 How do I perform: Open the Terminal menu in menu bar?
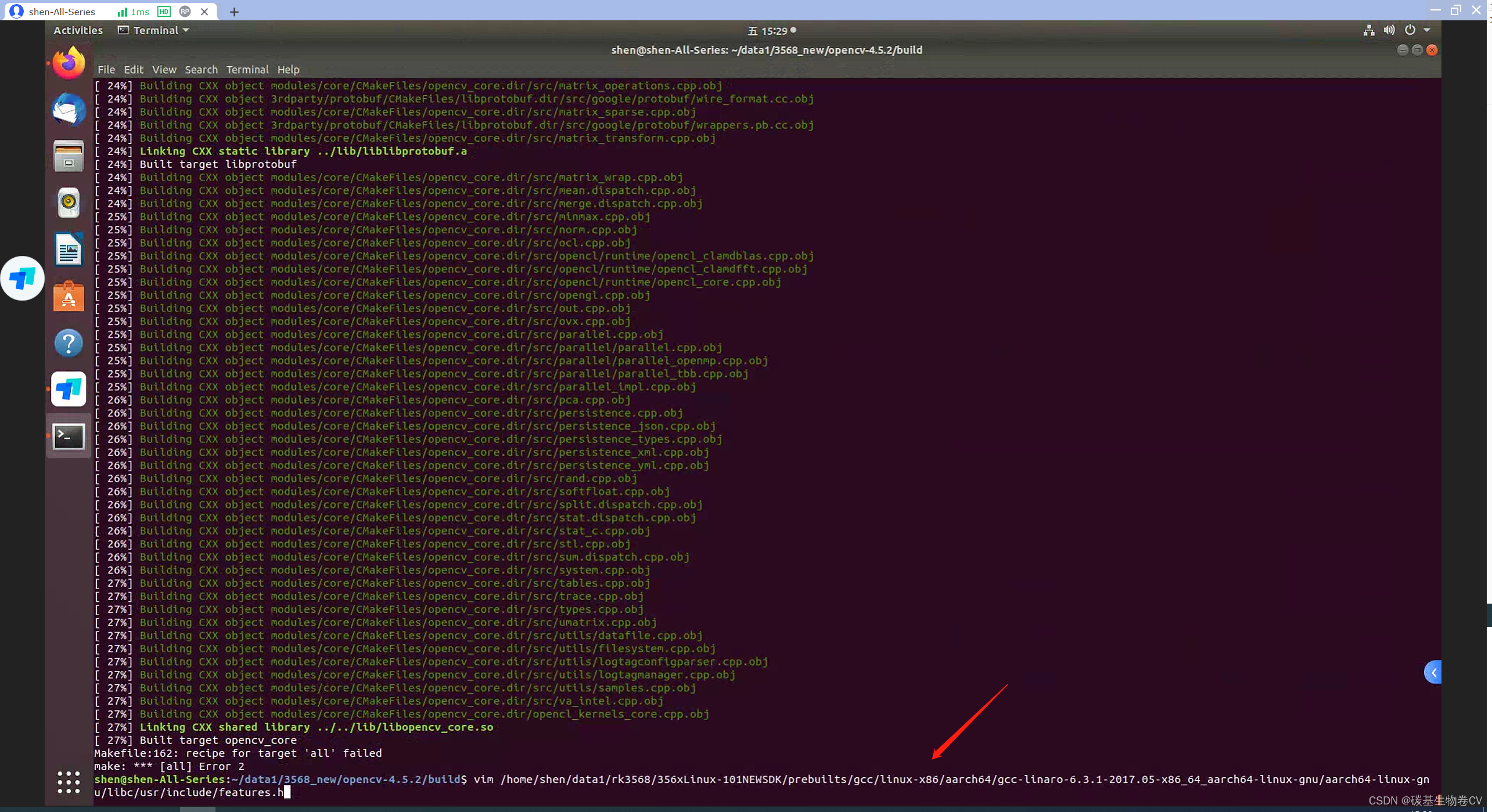(247, 70)
